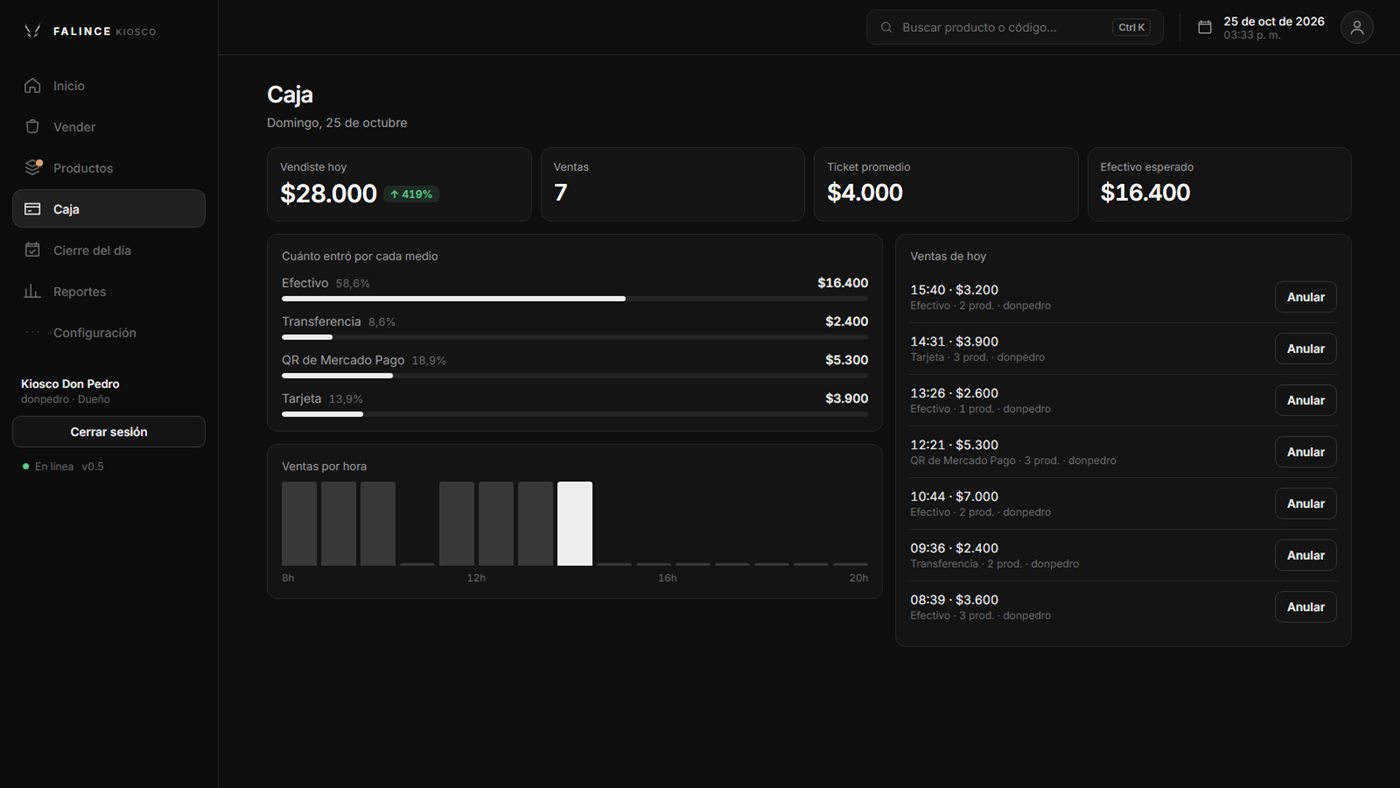Click the Caja card icon in sidebar
The image size is (1400, 788).
33,209
